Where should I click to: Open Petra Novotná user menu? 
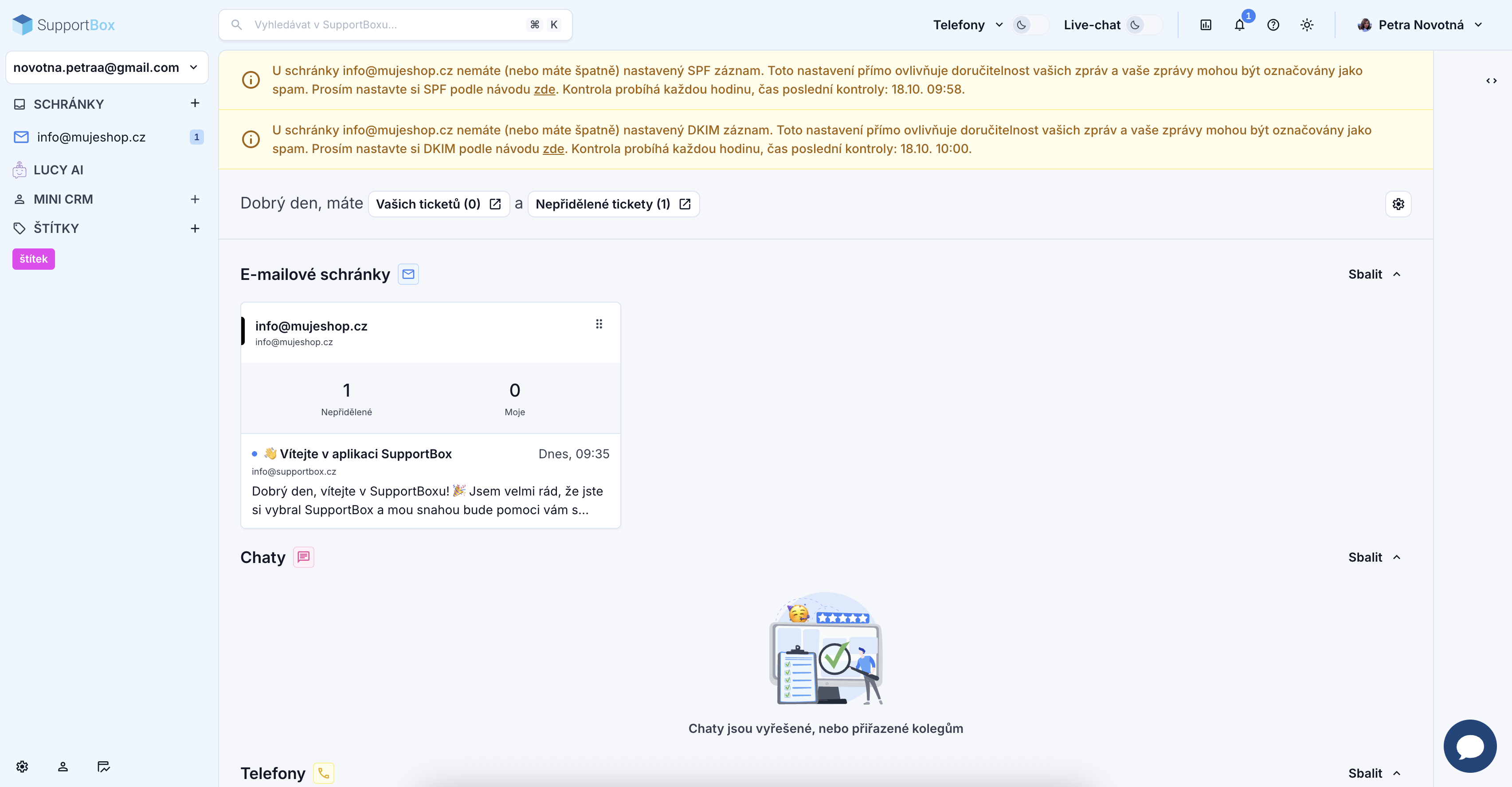pos(1420,25)
